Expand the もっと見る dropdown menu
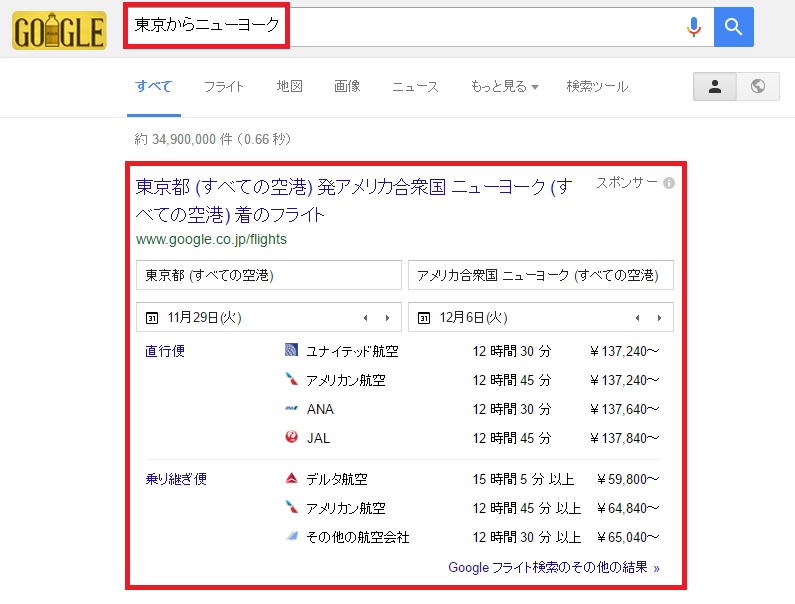 coord(504,87)
